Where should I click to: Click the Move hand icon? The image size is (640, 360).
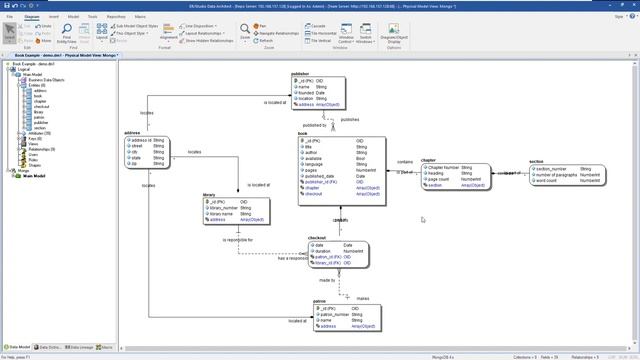coord(38,41)
